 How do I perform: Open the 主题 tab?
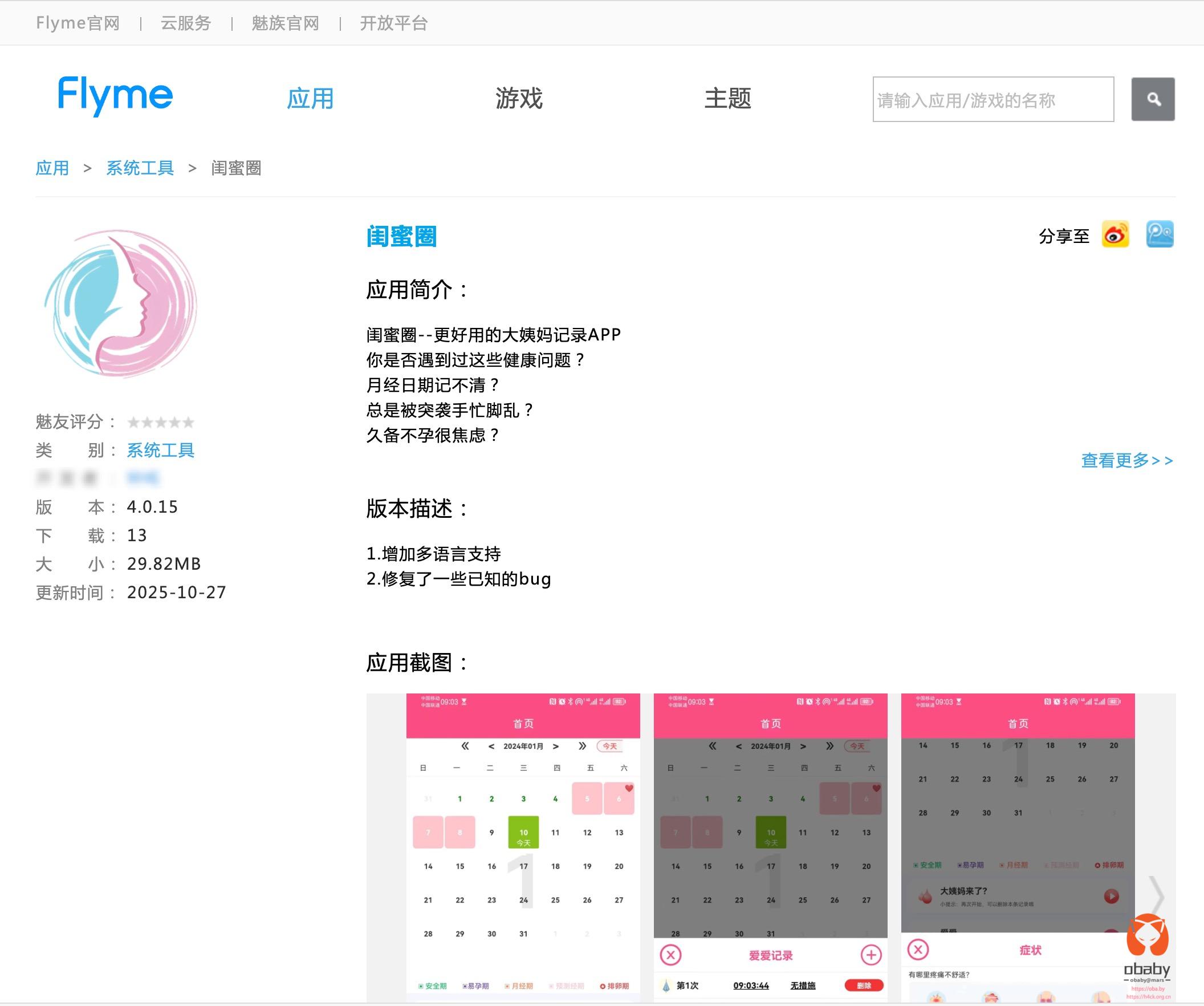(727, 99)
